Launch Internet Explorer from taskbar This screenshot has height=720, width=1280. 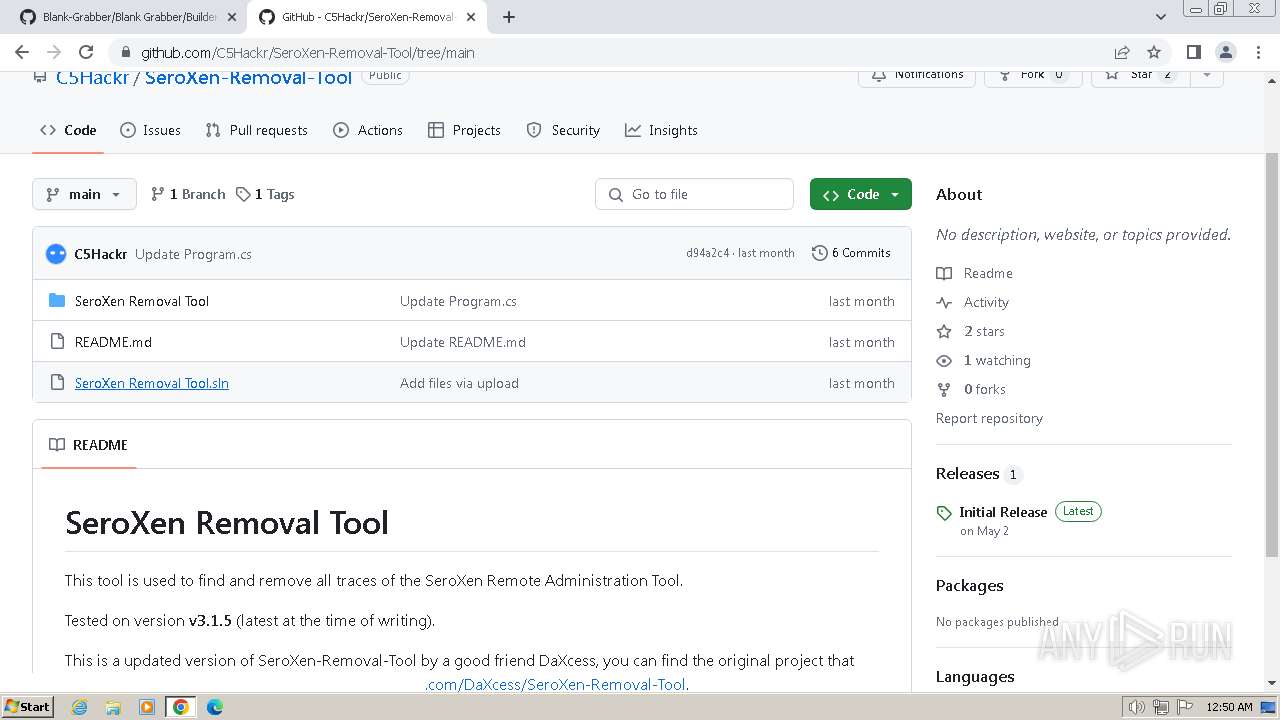[79, 707]
